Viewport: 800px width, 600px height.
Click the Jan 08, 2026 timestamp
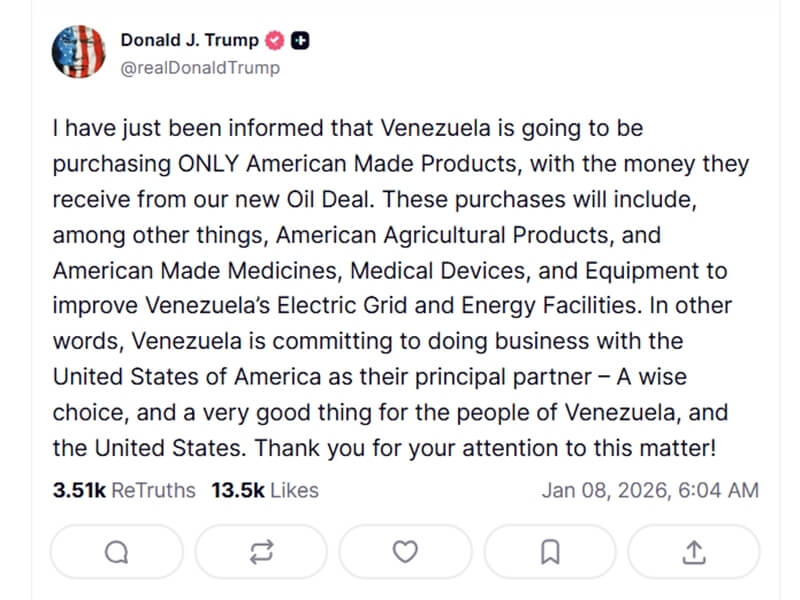(650, 490)
